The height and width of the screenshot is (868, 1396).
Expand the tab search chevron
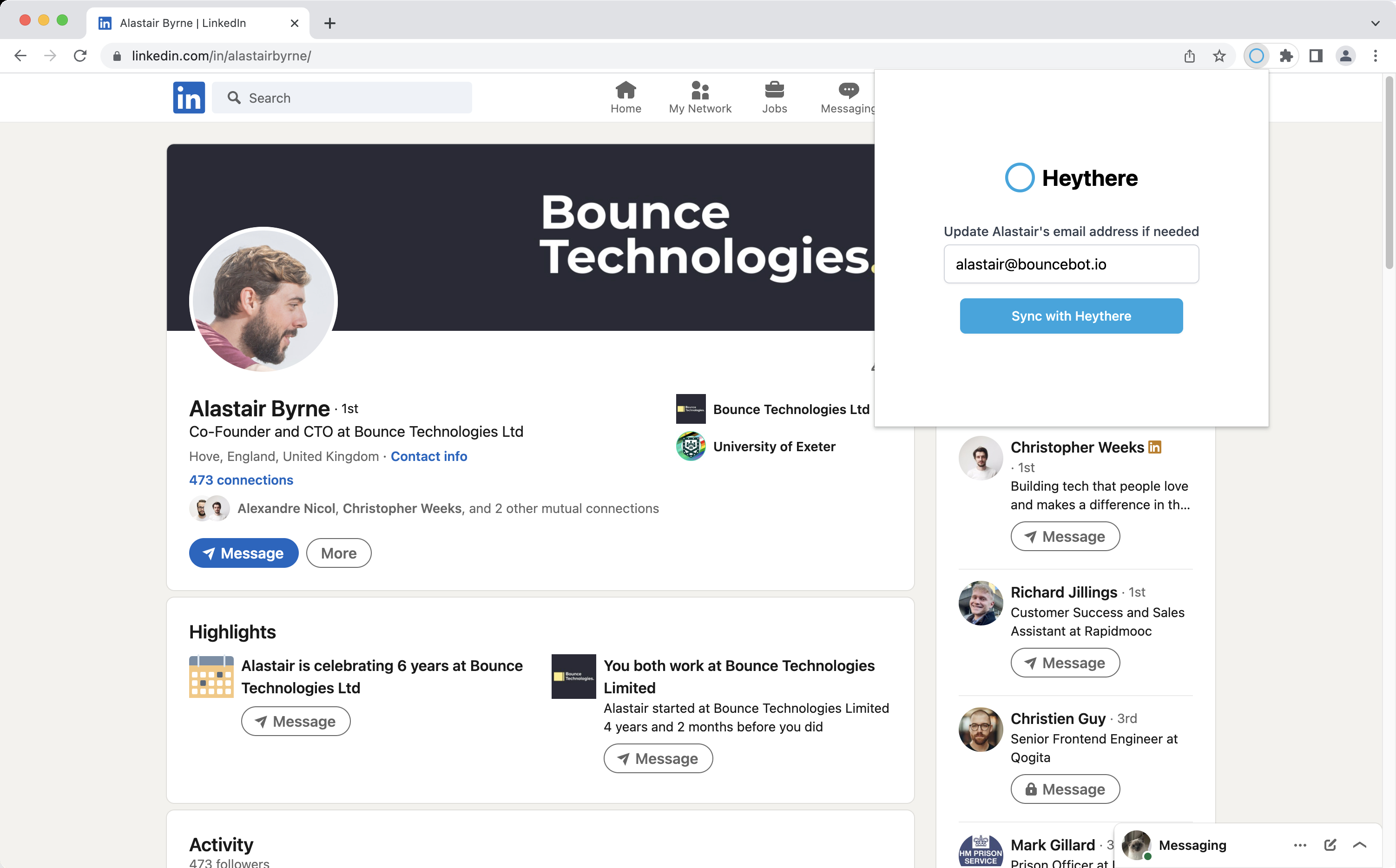tap(1376, 23)
